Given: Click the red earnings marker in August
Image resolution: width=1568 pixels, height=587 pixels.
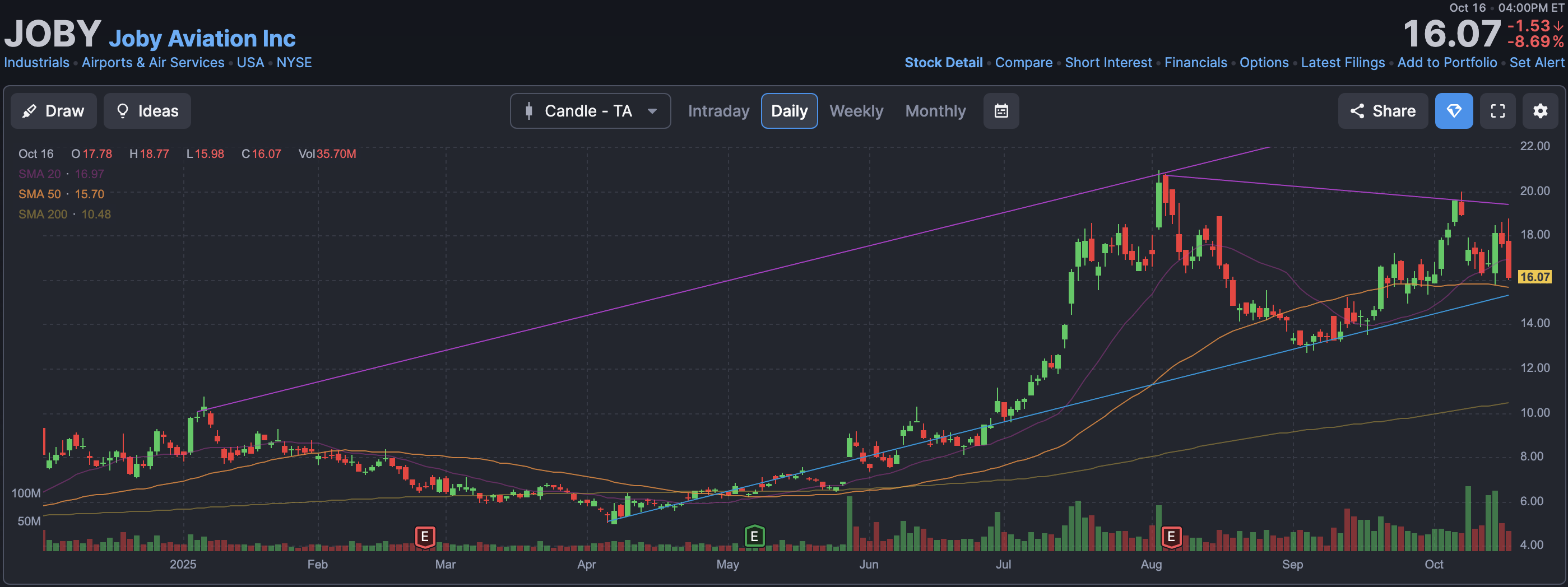Looking at the screenshot, I should click(1171, 537).
